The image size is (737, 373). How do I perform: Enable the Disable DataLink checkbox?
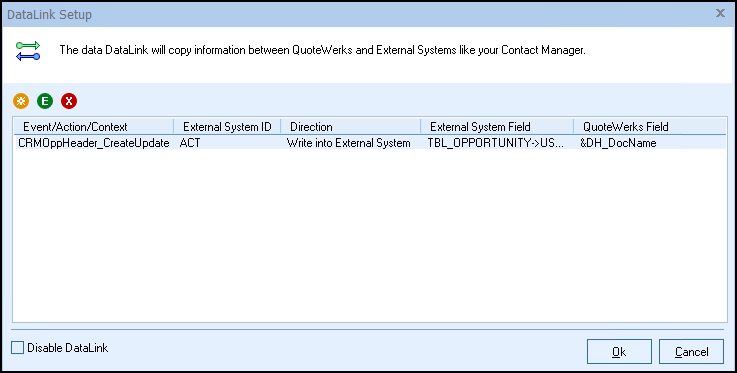(x=17, y=348)
